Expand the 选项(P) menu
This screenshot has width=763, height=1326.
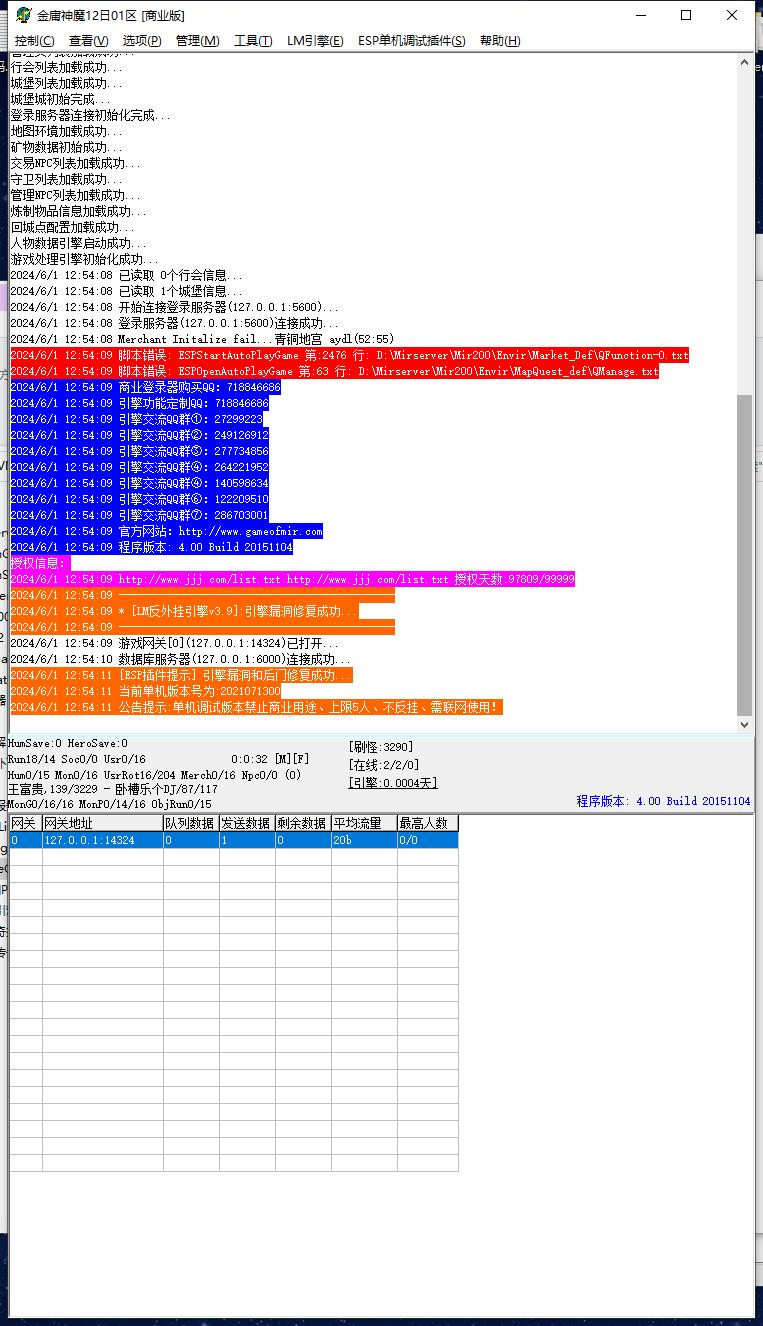point(142,41)
